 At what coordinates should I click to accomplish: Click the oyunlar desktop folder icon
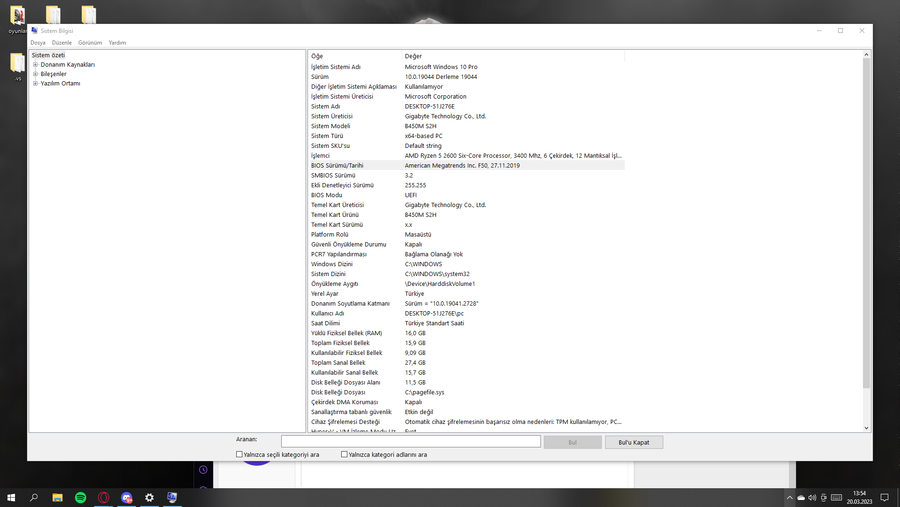point(17,19)
